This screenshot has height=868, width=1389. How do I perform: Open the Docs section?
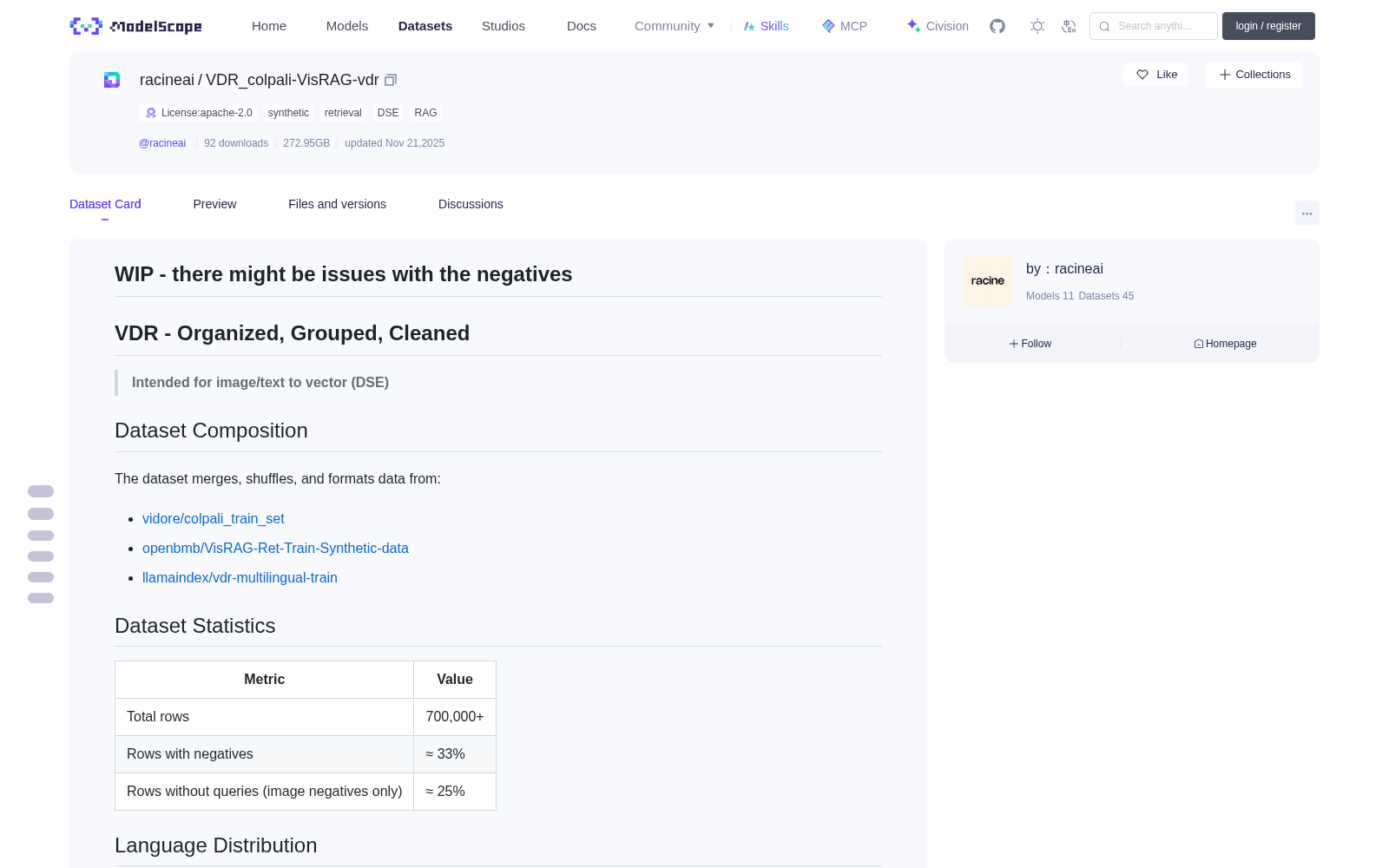click(582, 26)
